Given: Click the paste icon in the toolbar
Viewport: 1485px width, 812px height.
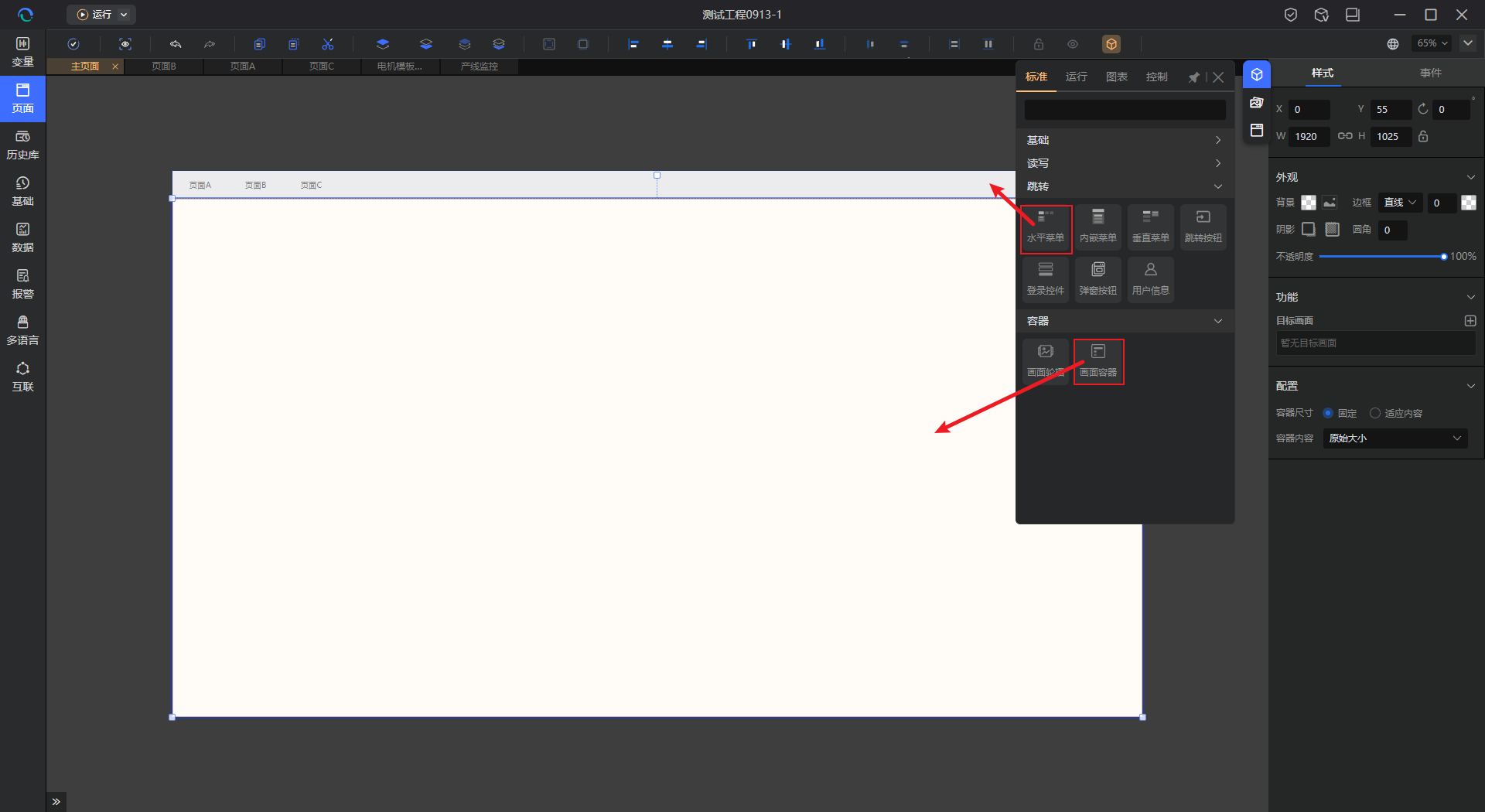Looking at the screenshot, I should [294, 44].
